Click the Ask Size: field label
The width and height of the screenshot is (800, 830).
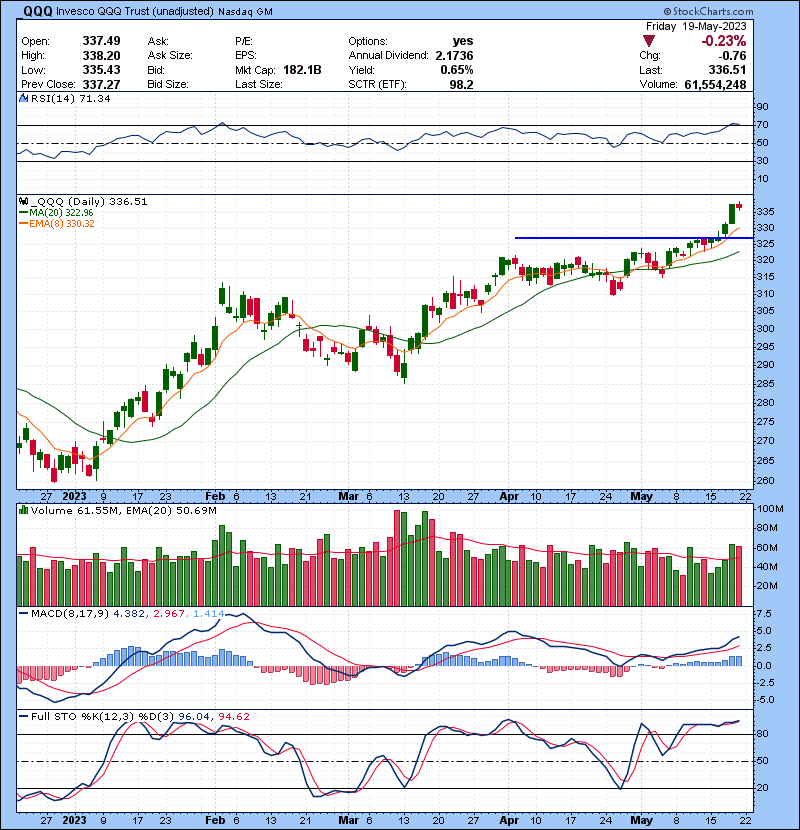pos(170,56)
